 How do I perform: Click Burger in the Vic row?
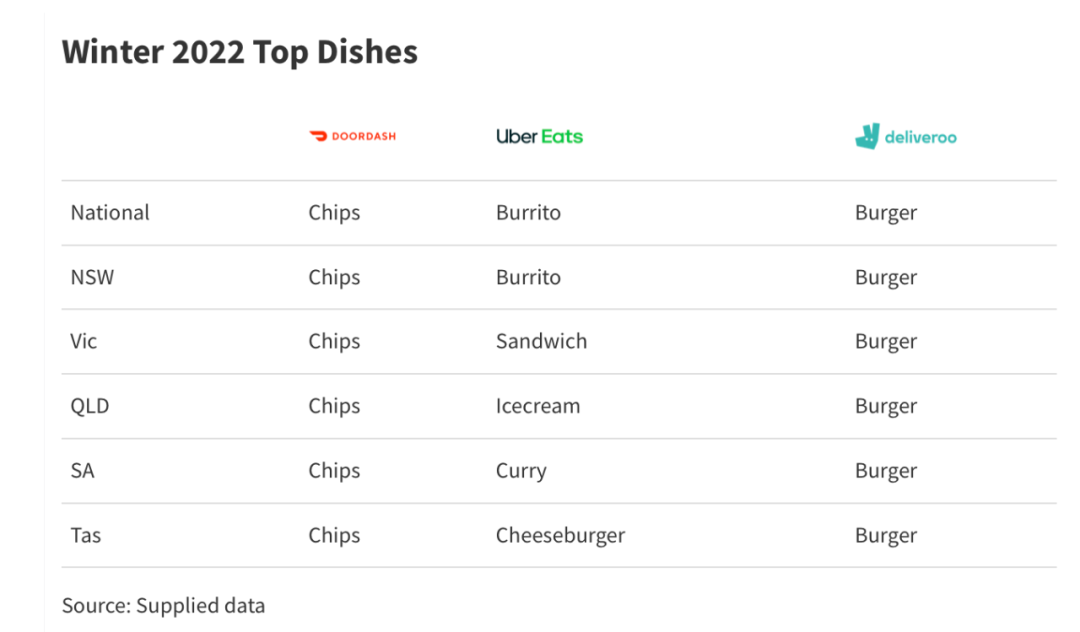point(886,342)
